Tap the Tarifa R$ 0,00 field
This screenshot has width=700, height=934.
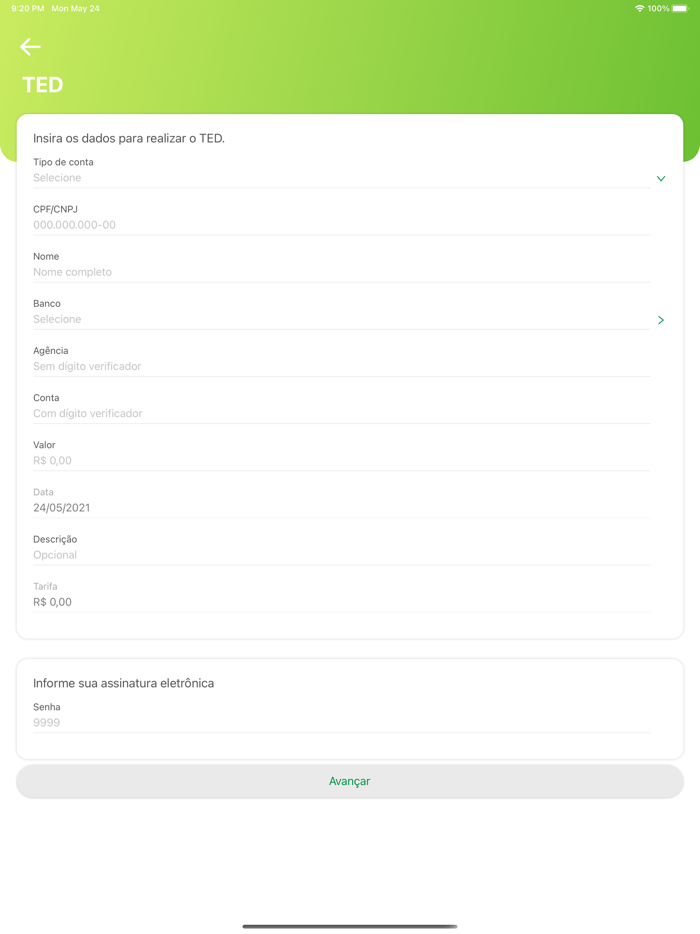tap(340, 602)
